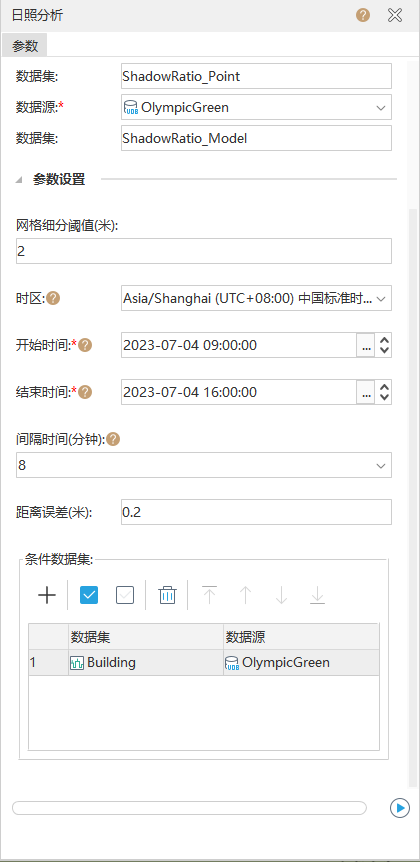Screen dimensions: 420x862
Task: Open the 数据源 OlympicGreen dropdown
Action: (256, 107)
